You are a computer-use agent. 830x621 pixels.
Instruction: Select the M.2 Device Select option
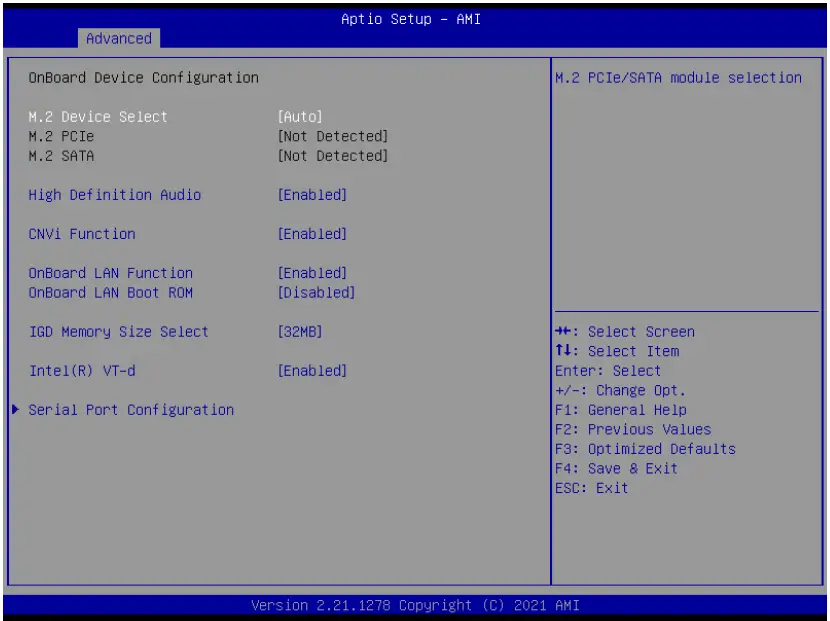click(95, 116)
